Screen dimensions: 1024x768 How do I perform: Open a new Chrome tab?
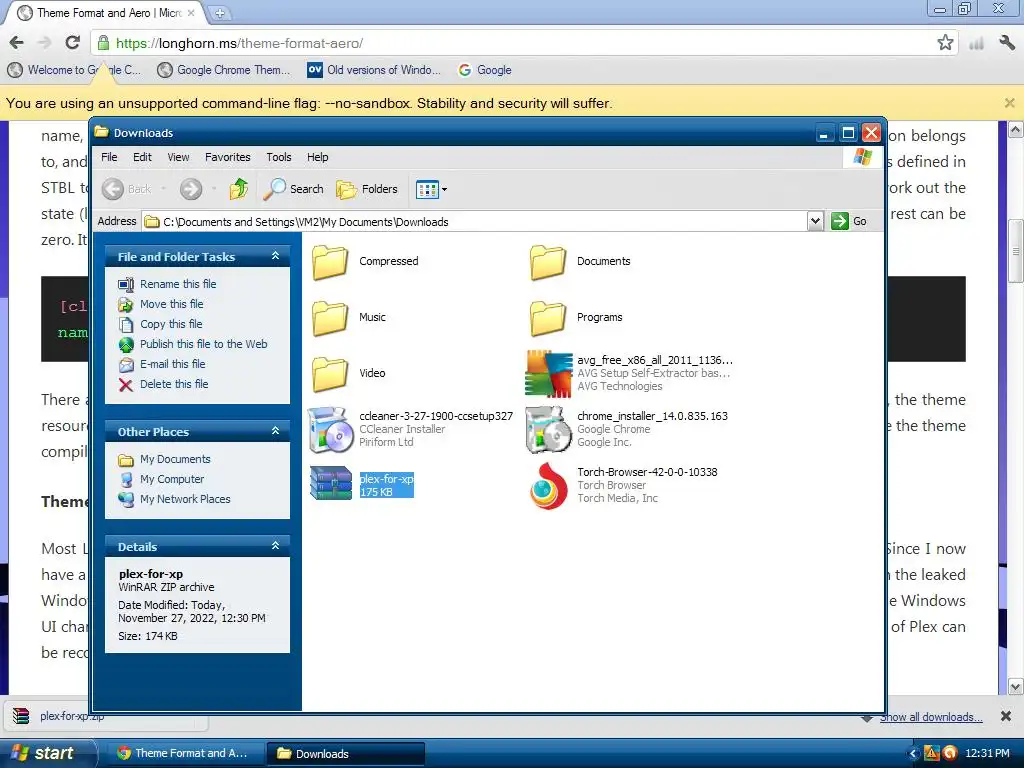click(219, 13)
